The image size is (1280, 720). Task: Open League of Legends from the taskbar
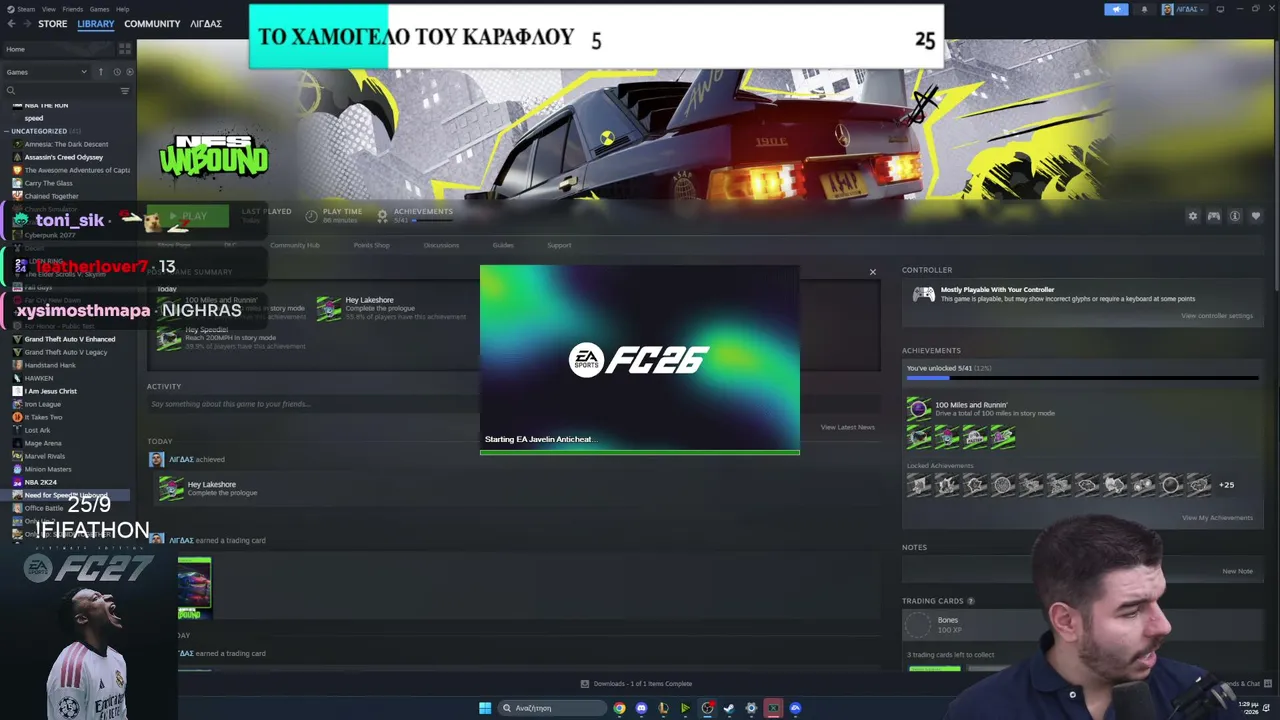tap(663, 709)
